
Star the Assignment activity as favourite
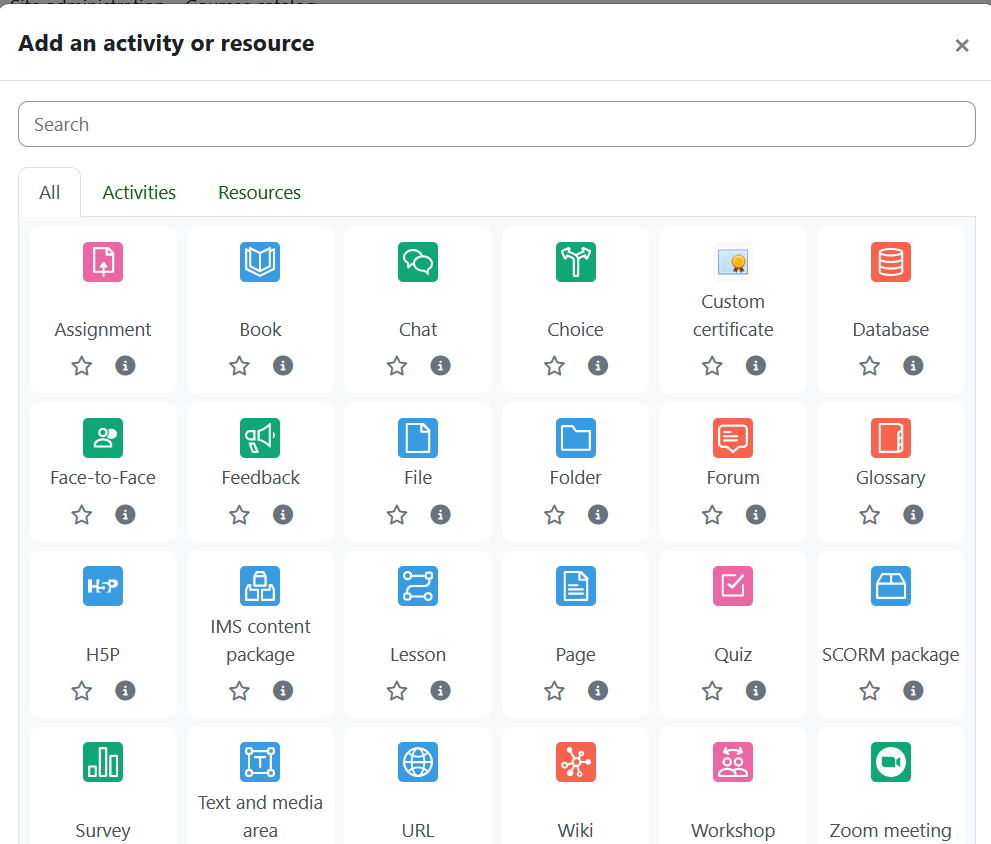tap(82, 366)
